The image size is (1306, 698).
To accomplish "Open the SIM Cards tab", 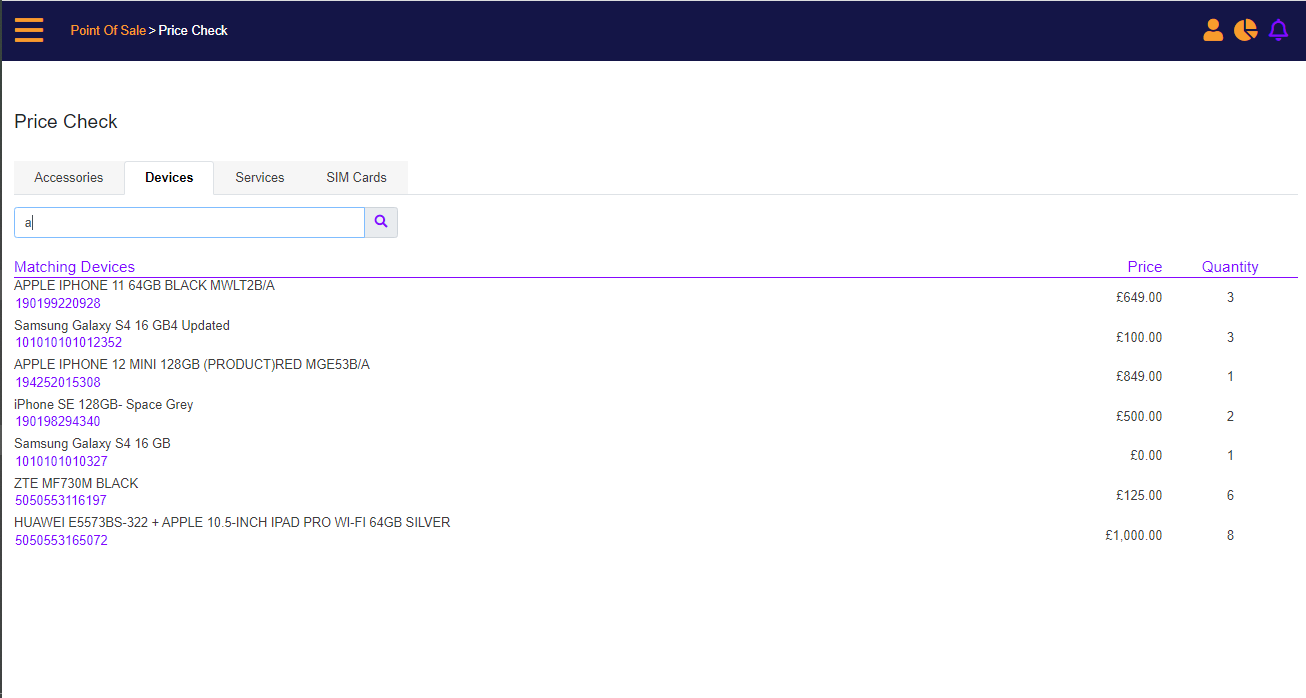I will pos(356,177).
